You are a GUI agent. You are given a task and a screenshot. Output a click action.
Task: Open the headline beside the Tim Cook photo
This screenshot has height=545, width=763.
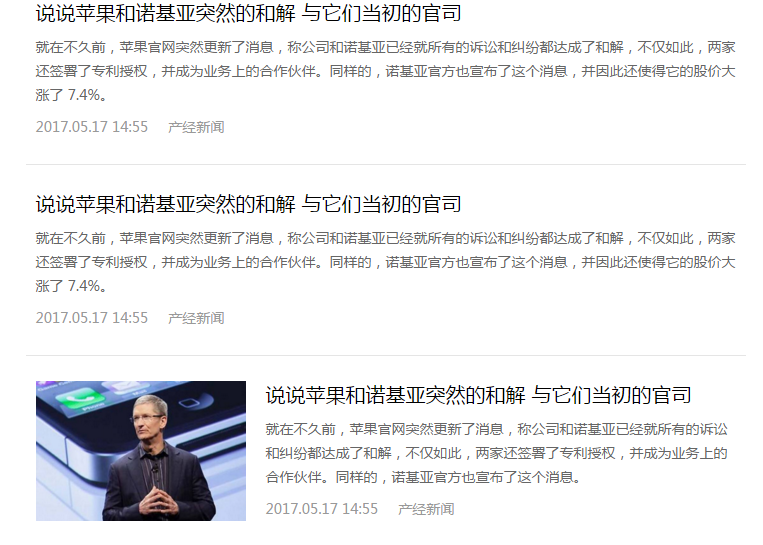[478, 395]
